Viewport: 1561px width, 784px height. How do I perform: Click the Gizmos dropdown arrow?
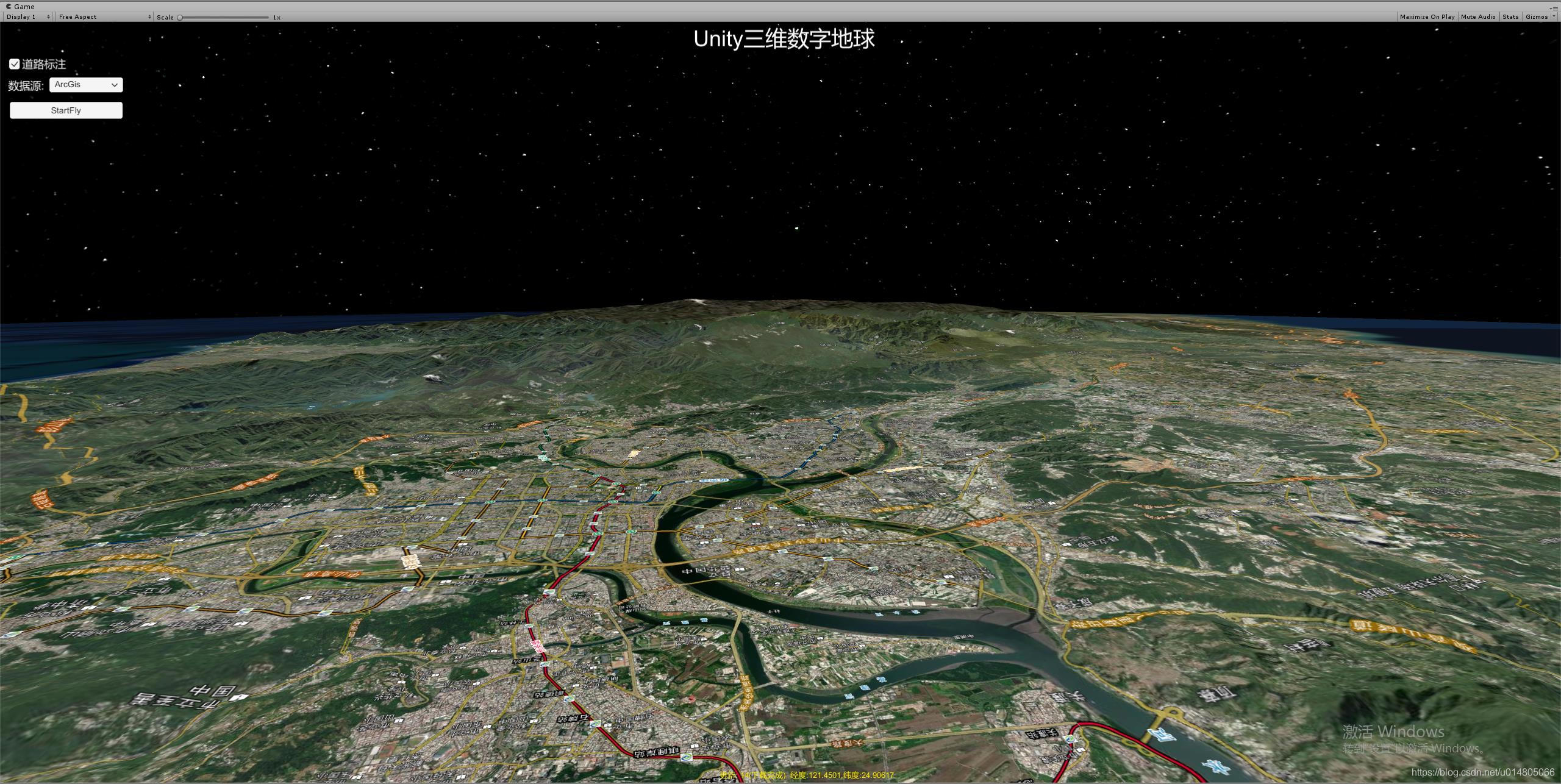(x=1553, y=17)
